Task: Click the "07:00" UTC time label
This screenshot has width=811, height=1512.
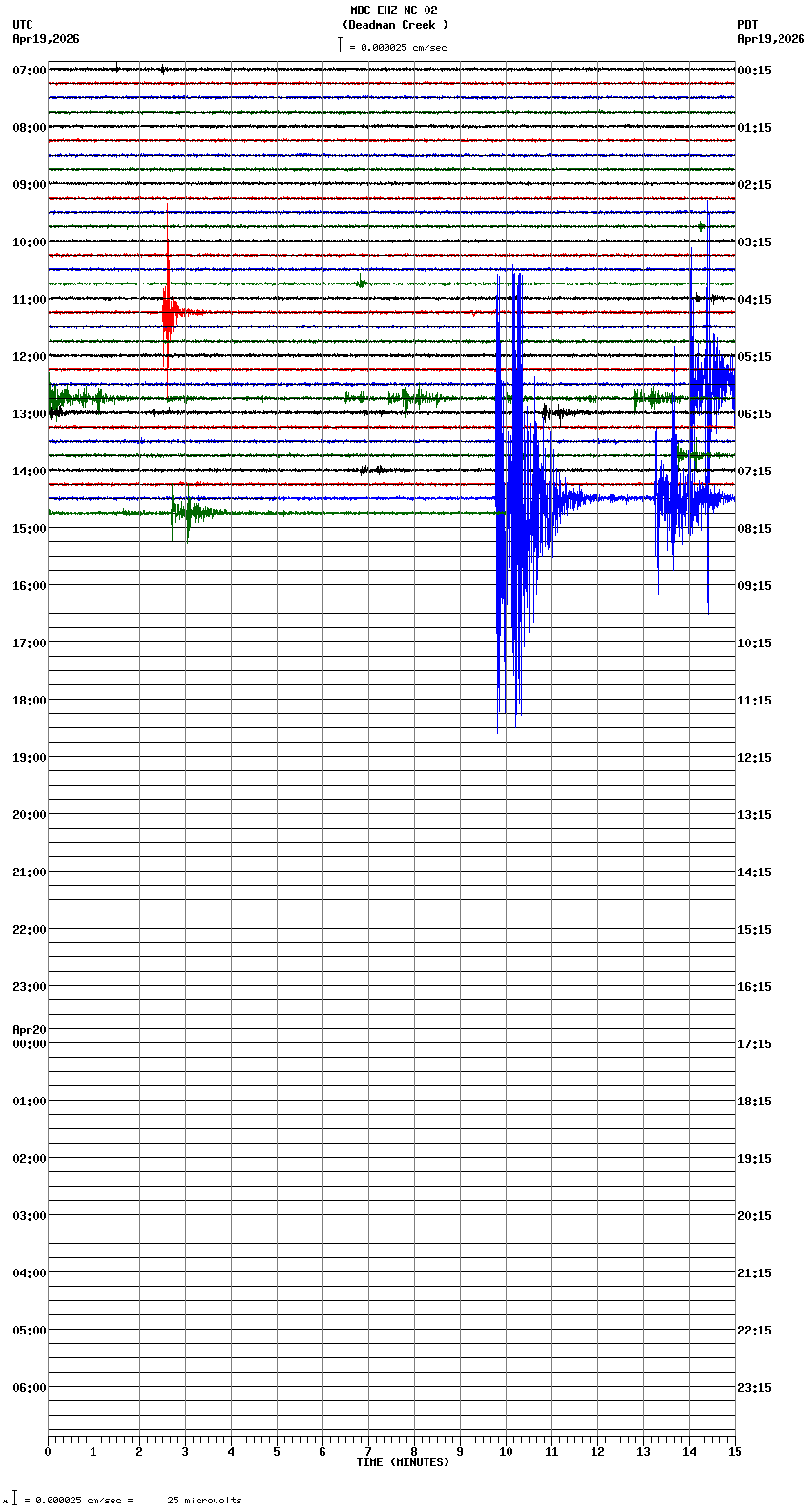Action: tap(30, 71)
